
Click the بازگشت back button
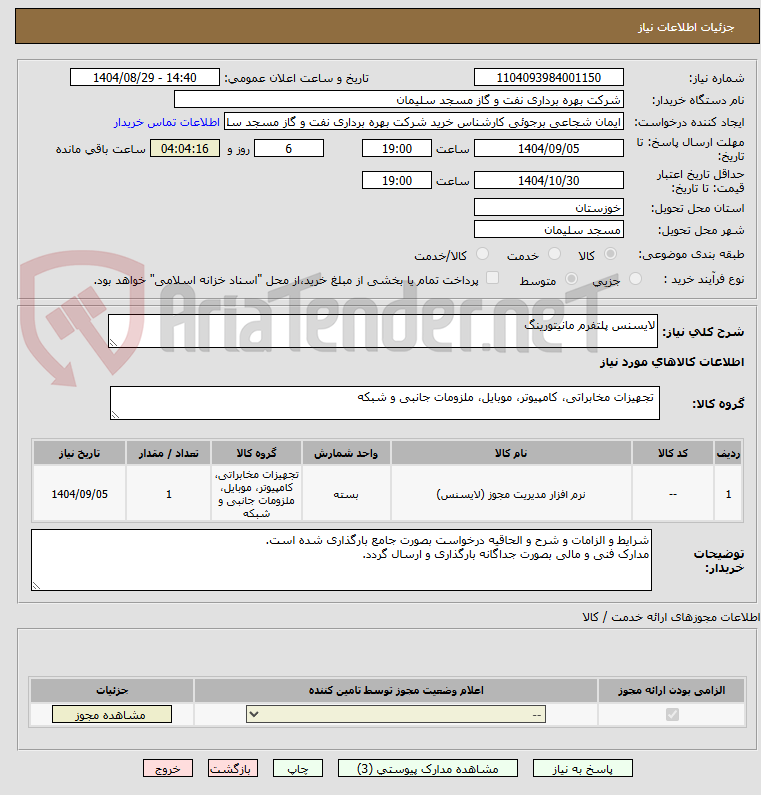click(233, 768)
